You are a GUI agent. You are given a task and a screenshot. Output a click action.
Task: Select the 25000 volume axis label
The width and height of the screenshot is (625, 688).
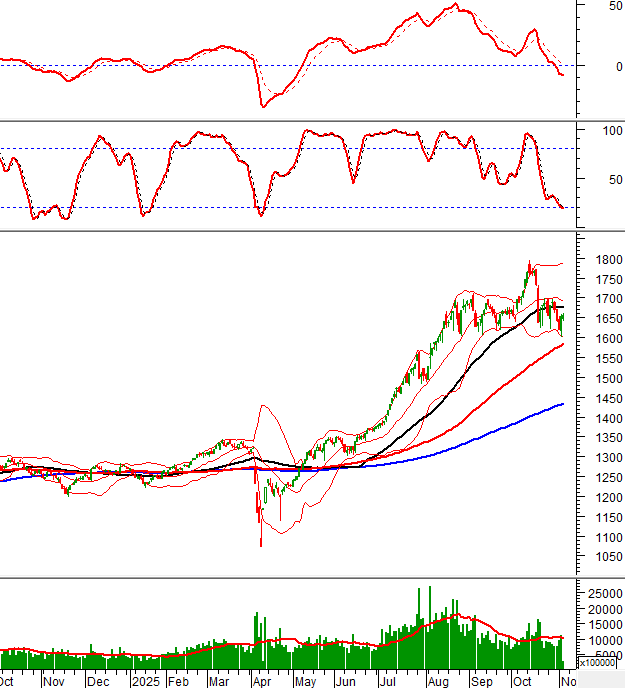[x=605, y=594]
